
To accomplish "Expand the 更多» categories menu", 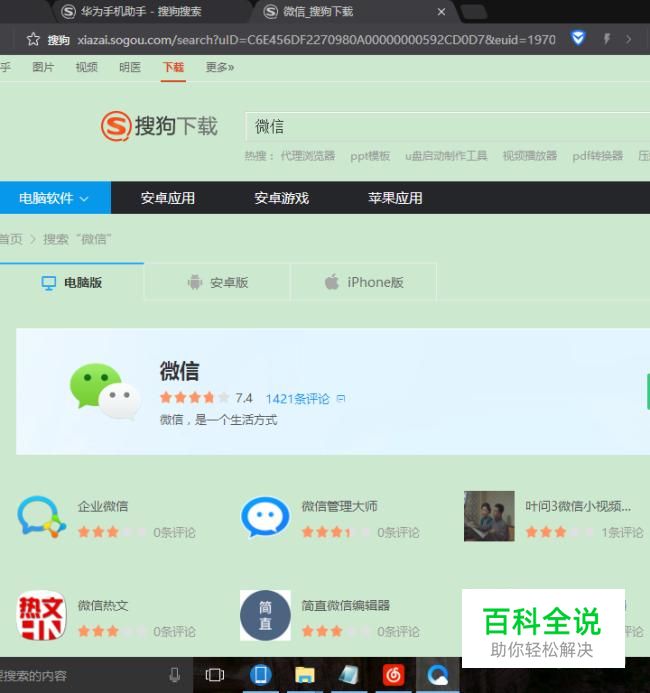I will [x=220, y=67].
